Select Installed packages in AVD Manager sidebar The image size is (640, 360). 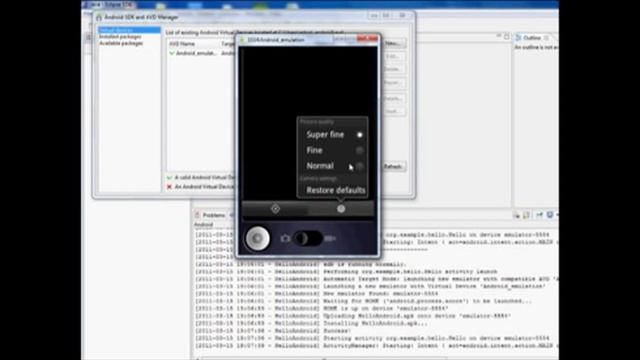click(120, 37)
